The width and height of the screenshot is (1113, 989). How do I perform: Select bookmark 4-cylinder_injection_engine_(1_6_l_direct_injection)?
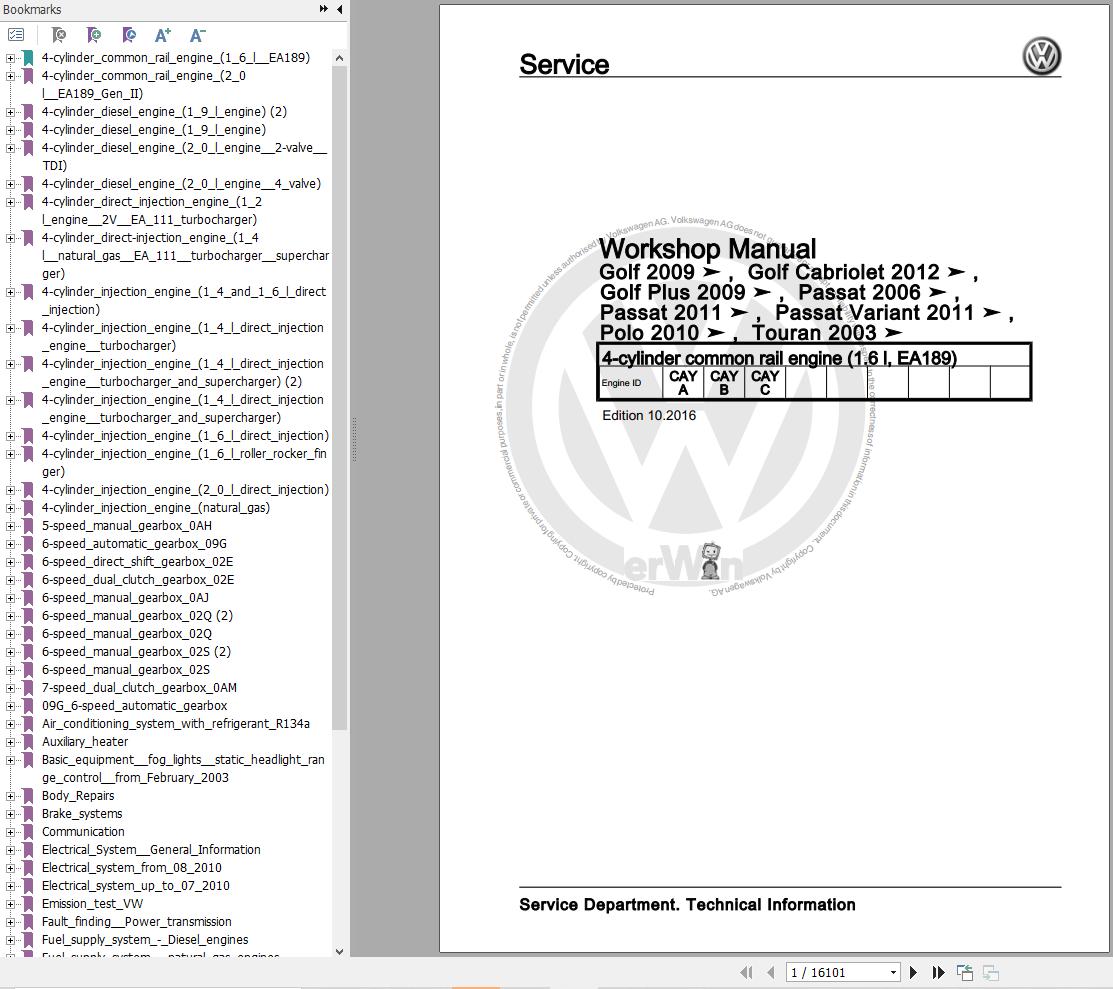coord(185,436)
